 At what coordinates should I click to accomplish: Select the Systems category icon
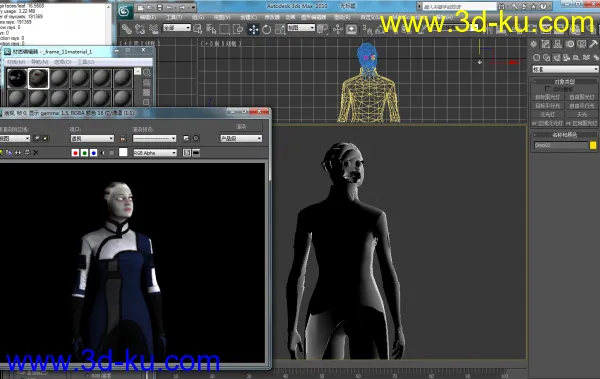[596, 58]
